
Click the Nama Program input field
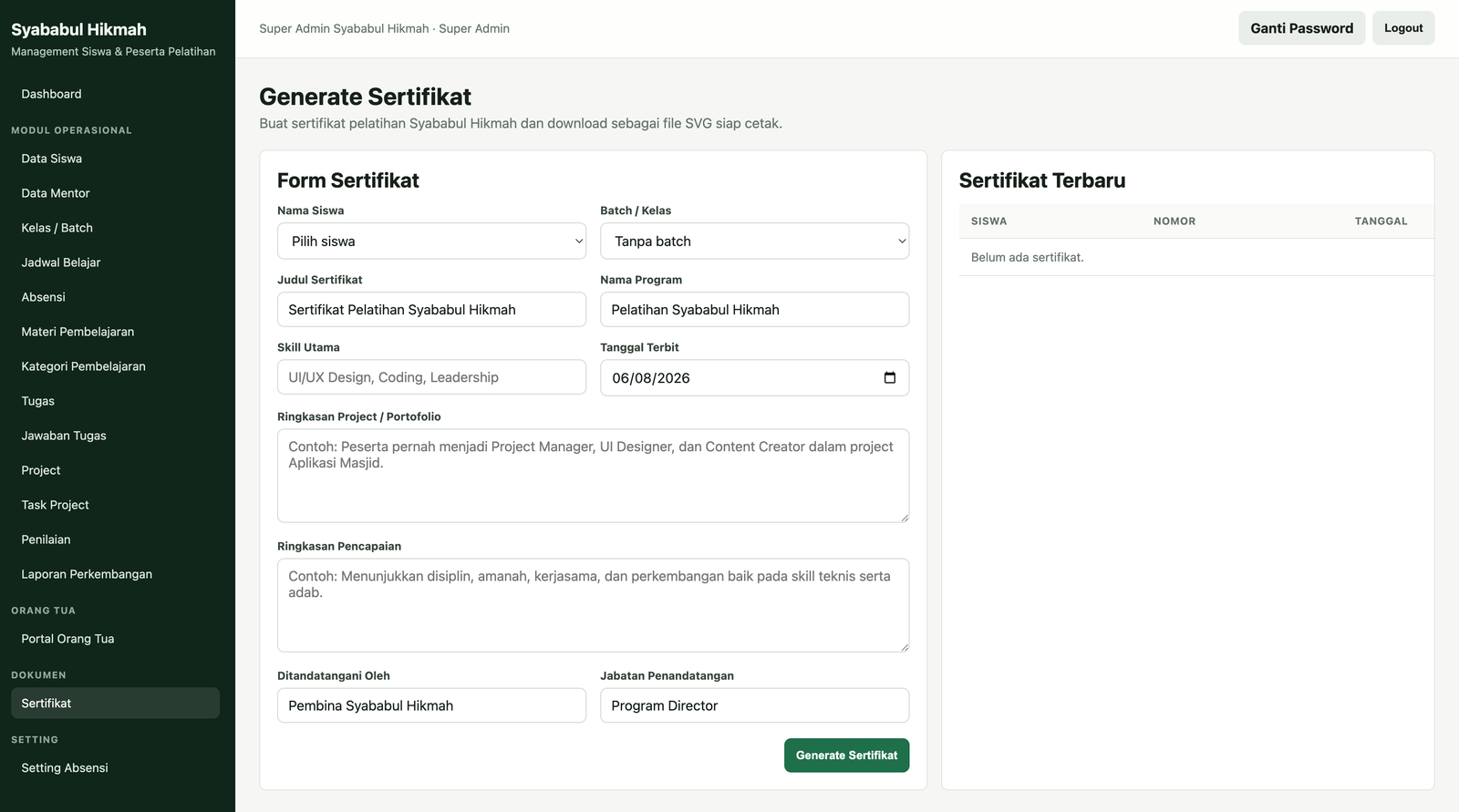754,309
